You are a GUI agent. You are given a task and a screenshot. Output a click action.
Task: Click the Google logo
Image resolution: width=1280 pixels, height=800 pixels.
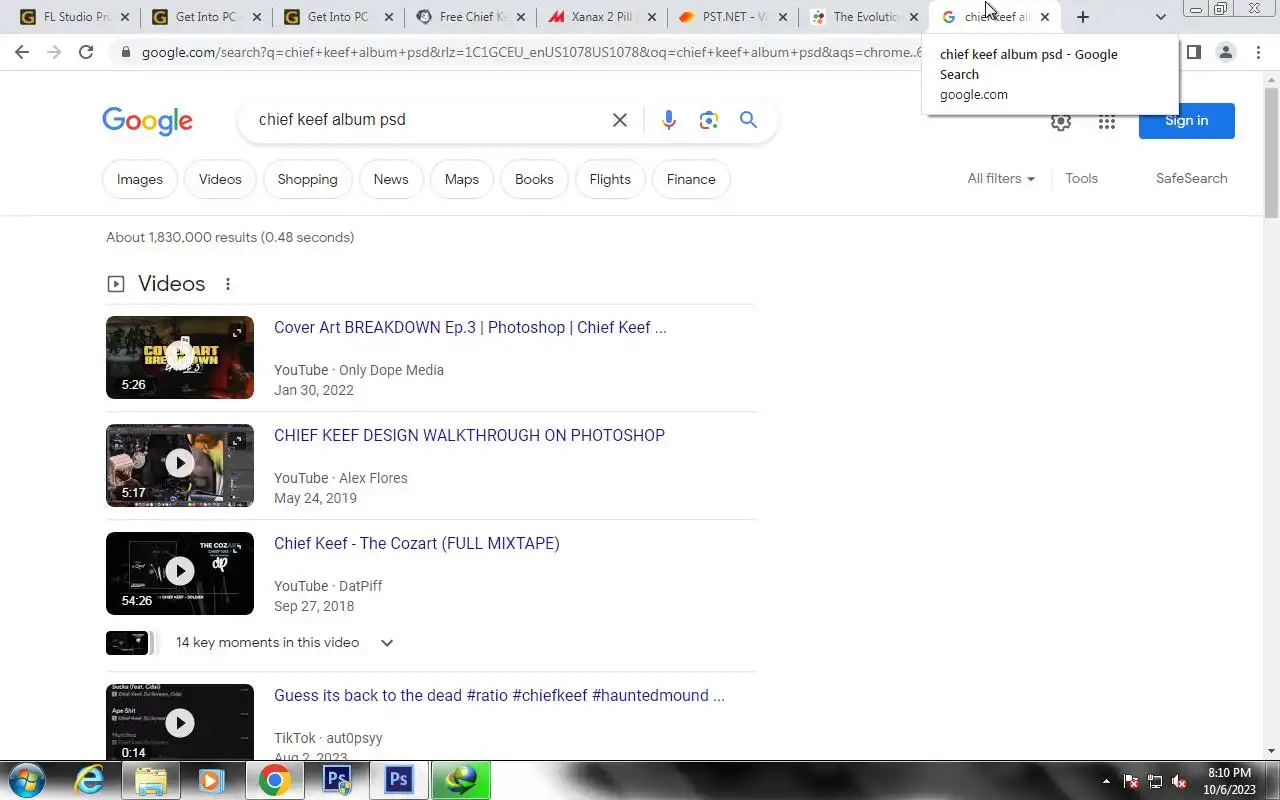click(147, 121)
